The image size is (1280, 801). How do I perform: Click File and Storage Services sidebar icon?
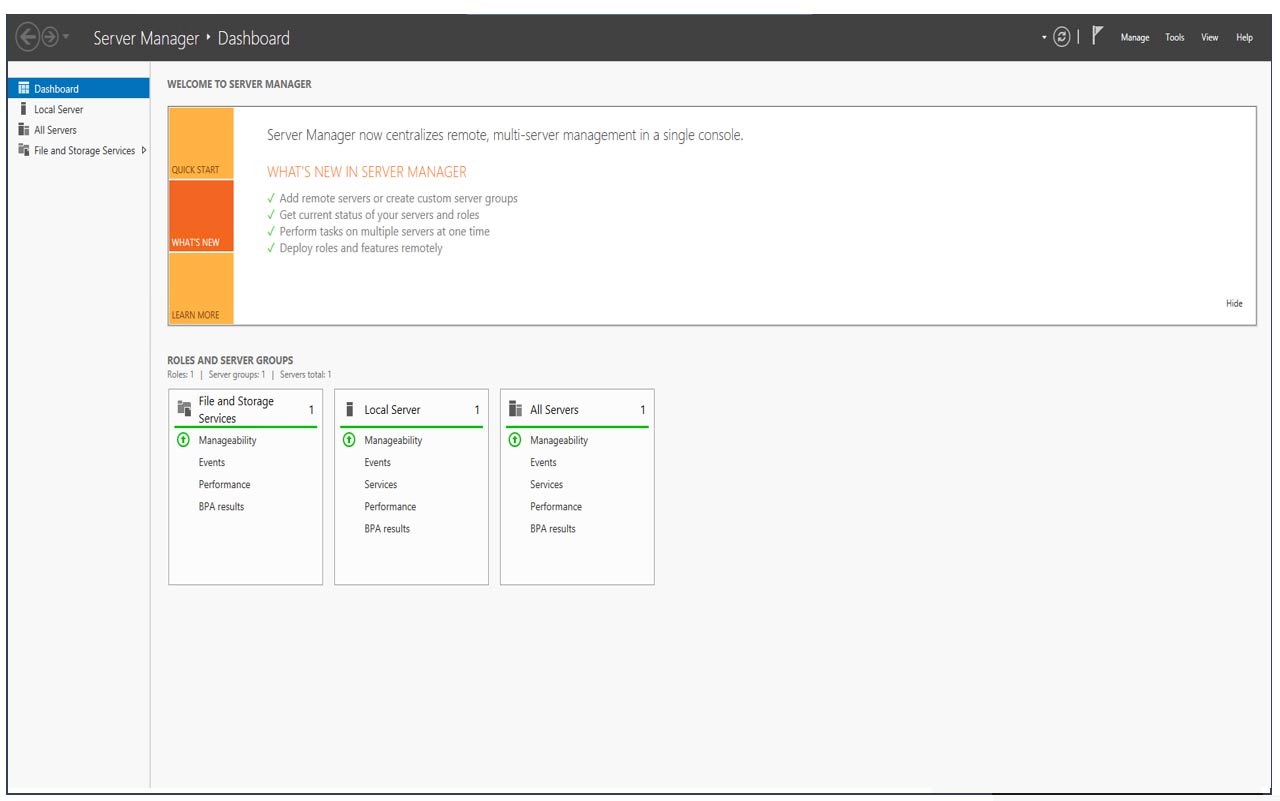[24, 150]
